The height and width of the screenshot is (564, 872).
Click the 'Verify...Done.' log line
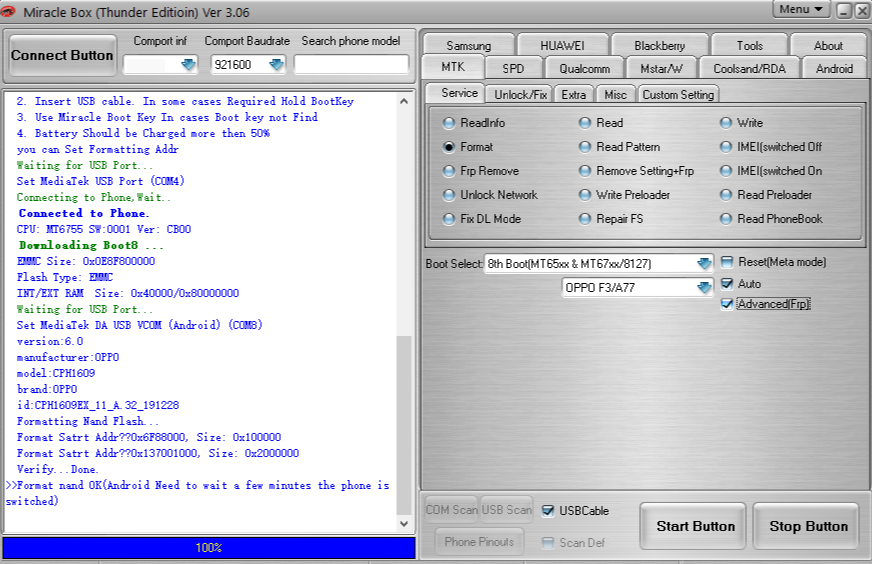coord(57,469)
